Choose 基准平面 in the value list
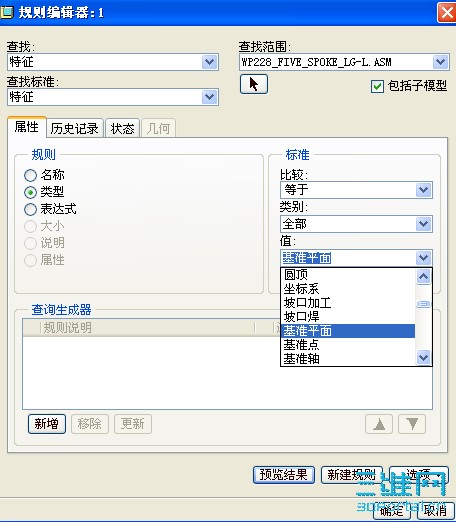456x522 pixels. pyautogui.click(x=348, y=331)
